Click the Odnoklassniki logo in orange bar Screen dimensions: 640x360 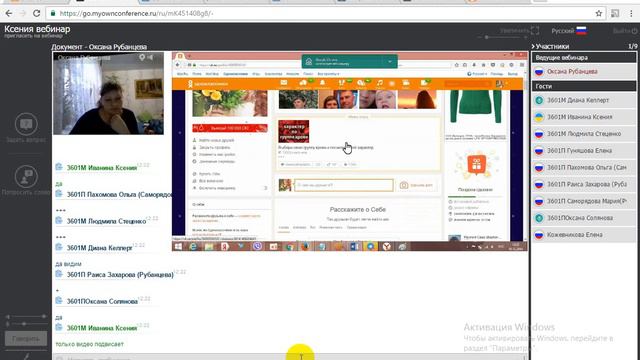point(208,84)
